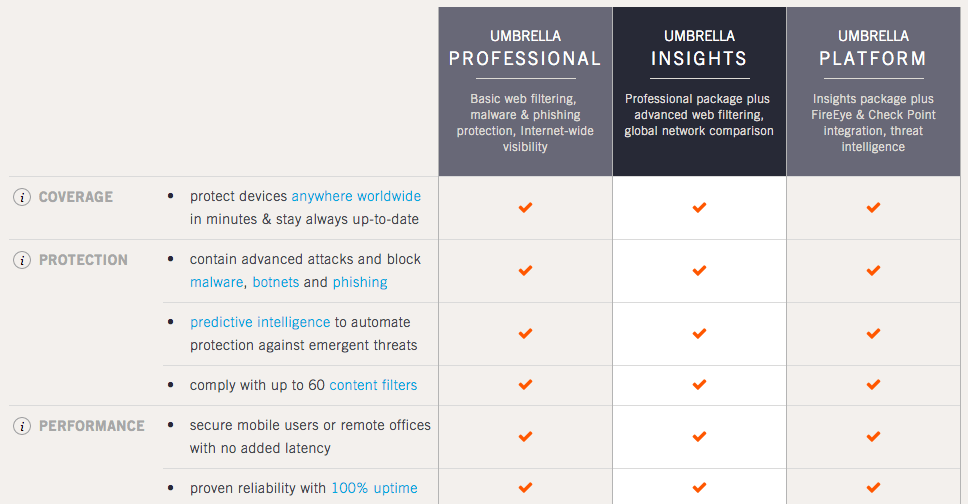Click the COVERAGE section label
Image resolution: width=968 pixels, height=504 pixels.
coord(76,197)
